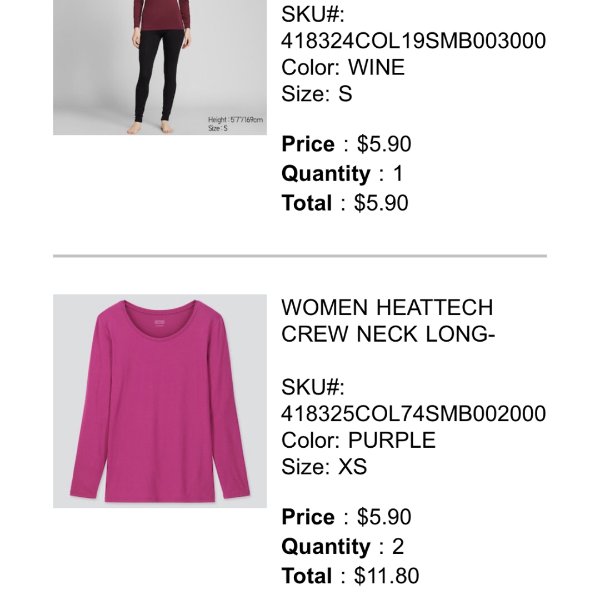Select SKU 418325COL74SMB002000 text
This screenshot has width=600, height=600.
coord(413,414)
